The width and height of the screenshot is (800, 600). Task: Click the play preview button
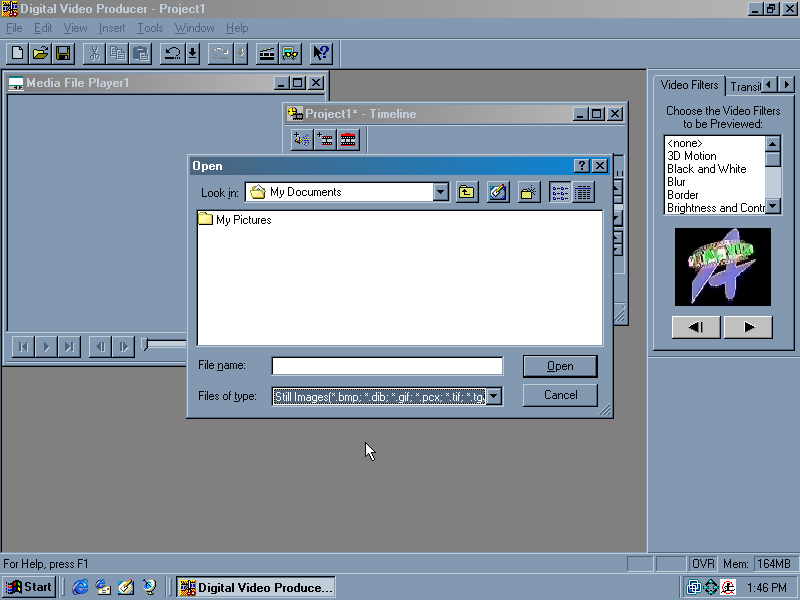748,327
